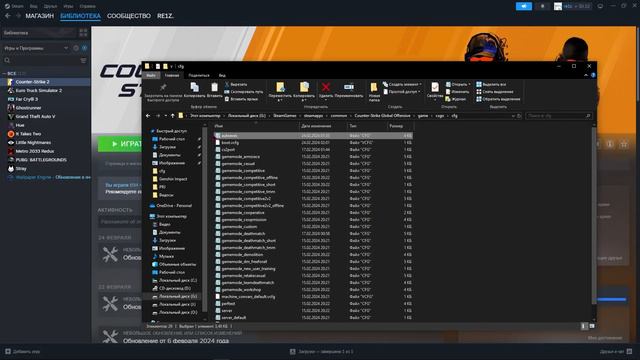Open Вид tab in Explorer
This screenshot has width=640, height=360.
[x=222, y=76]
